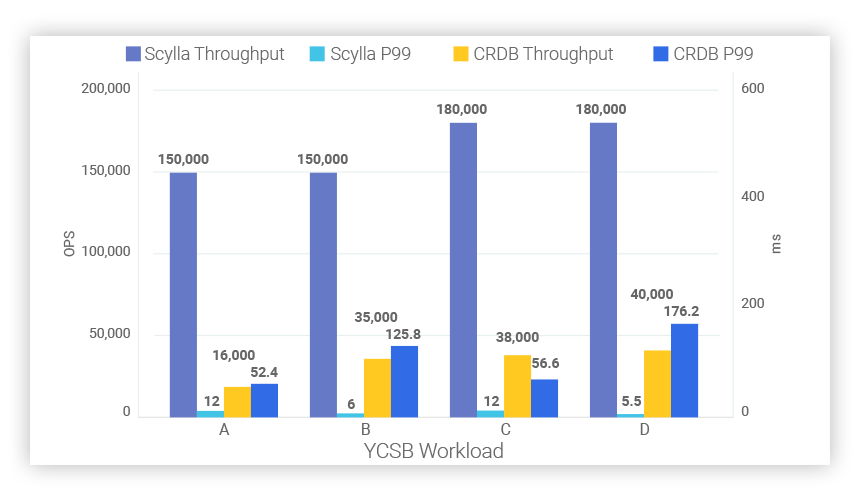This screenshot has height=500, width=860.
Task: Click the Scylla P99 bar for workload A
Action: tap(211, 414)
